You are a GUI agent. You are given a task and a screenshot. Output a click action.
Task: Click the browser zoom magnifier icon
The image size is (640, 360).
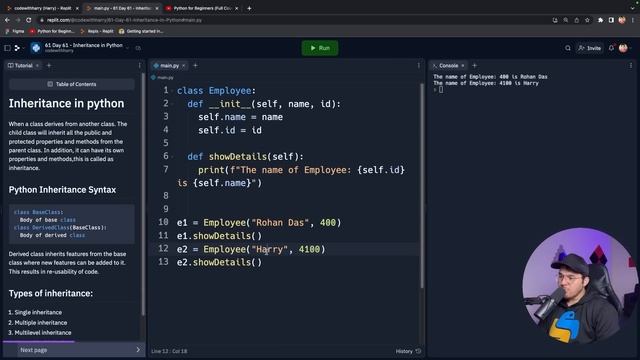[566, 20]
